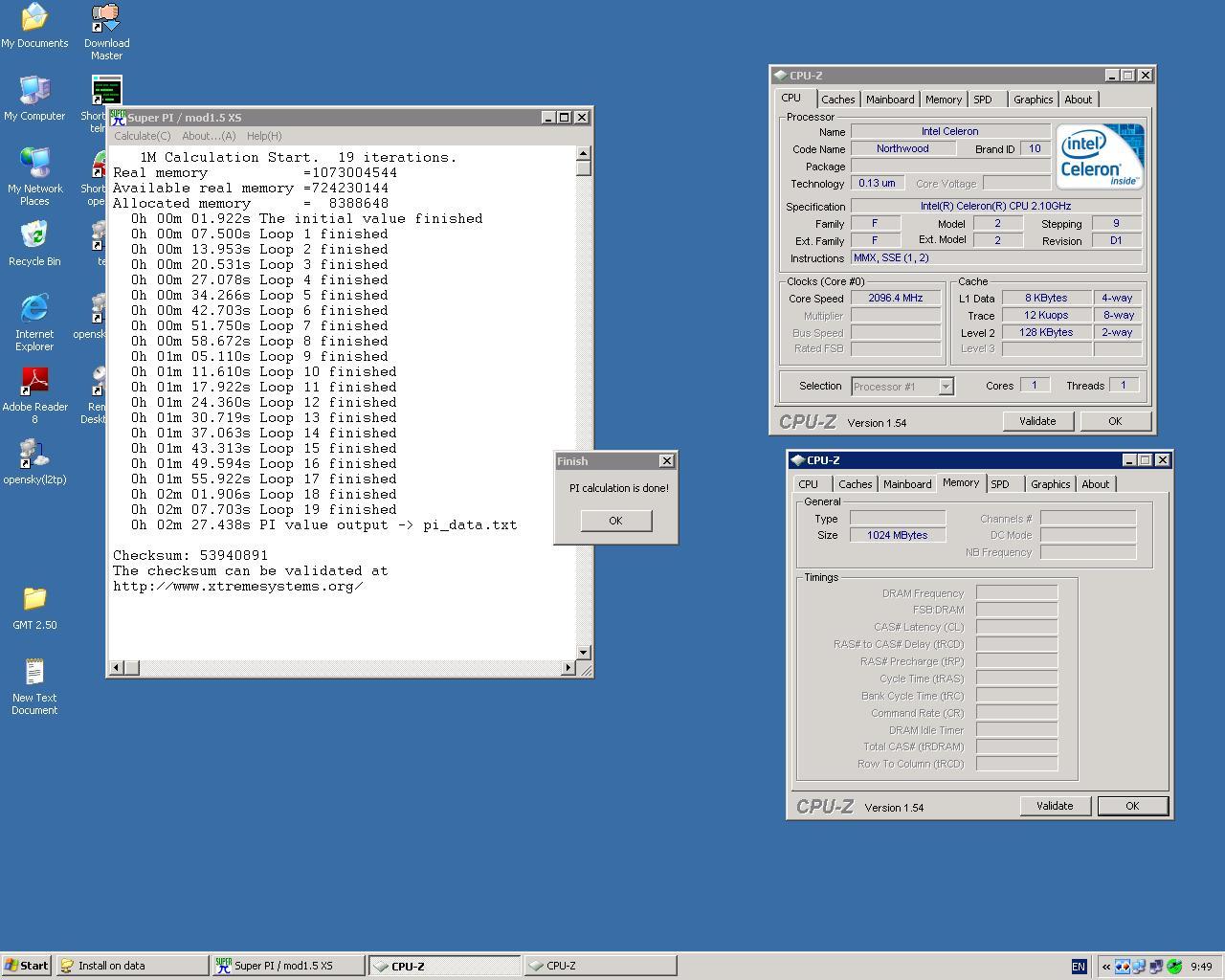Open the GMT 2.50 folder icon
The image size is (1225, 980).
point(34,608)
